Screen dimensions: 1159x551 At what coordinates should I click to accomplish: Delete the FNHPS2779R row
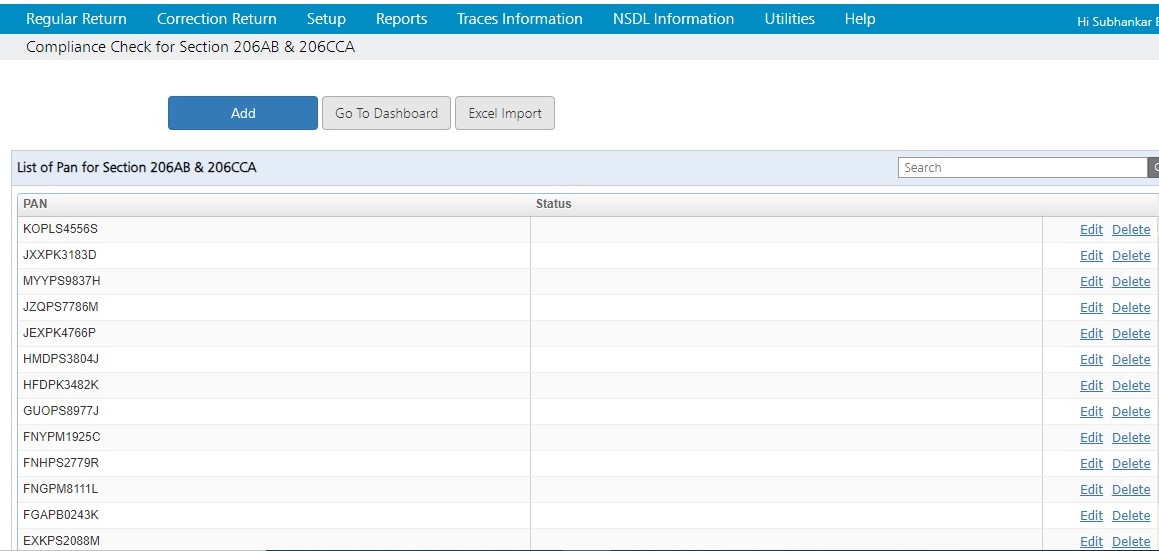tap(1131, 464)
